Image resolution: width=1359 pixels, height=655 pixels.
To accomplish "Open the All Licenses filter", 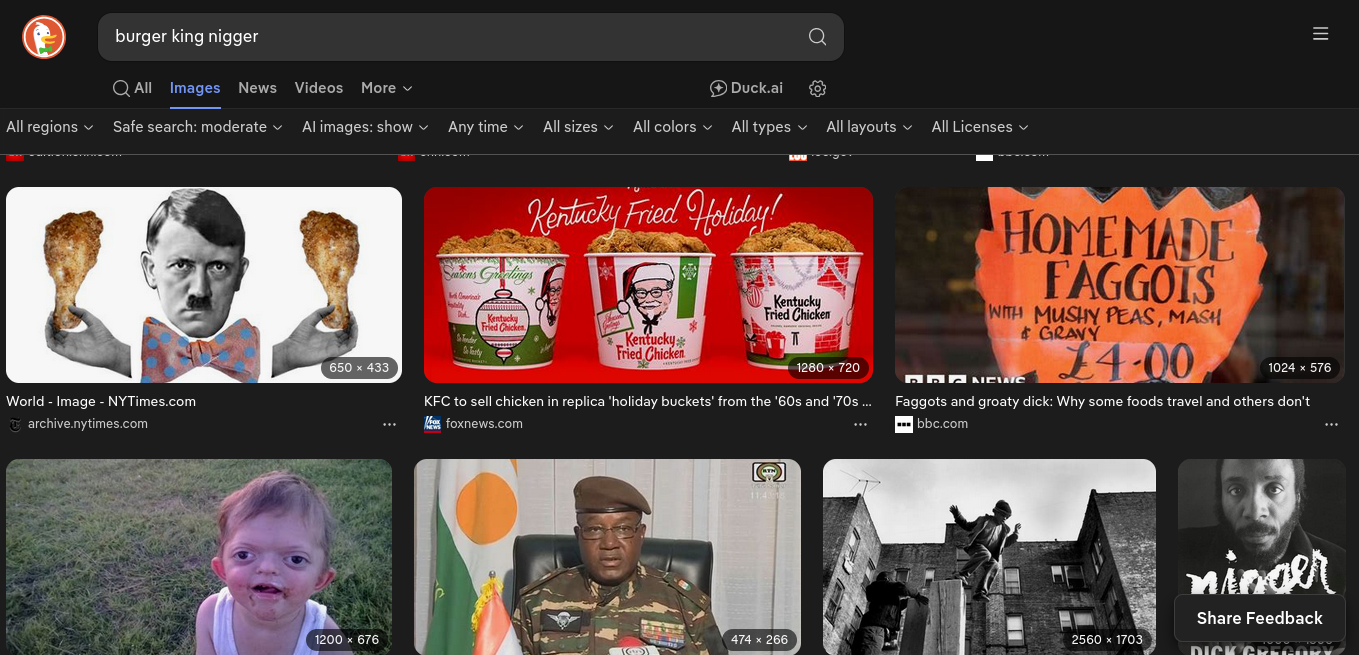I will click(x=980, y=127).
